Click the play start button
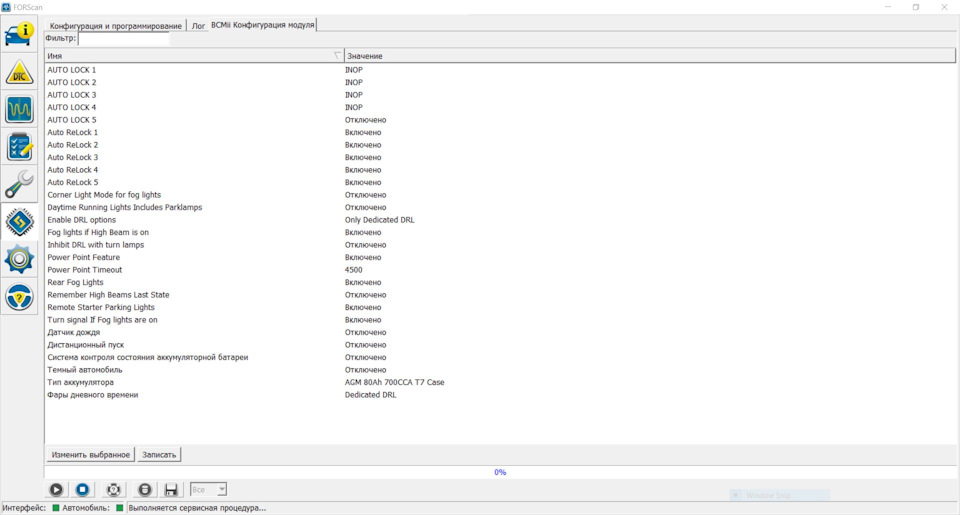The height and width of the screenshot is (515, 960). (x=56, y=489)
